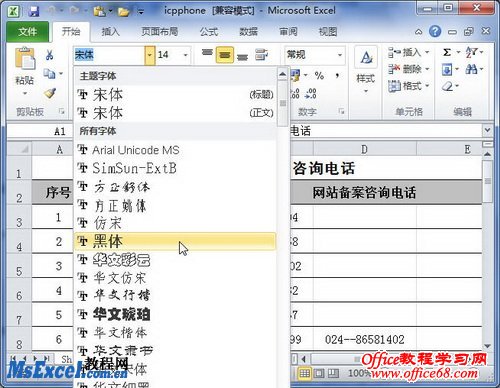
Task: Choose 华文琥珀 font from list
Action: 175,314
